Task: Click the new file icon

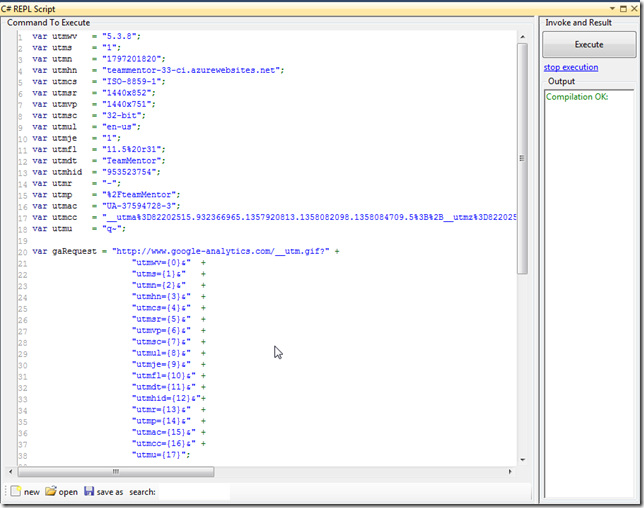Action: pos(17,491)
